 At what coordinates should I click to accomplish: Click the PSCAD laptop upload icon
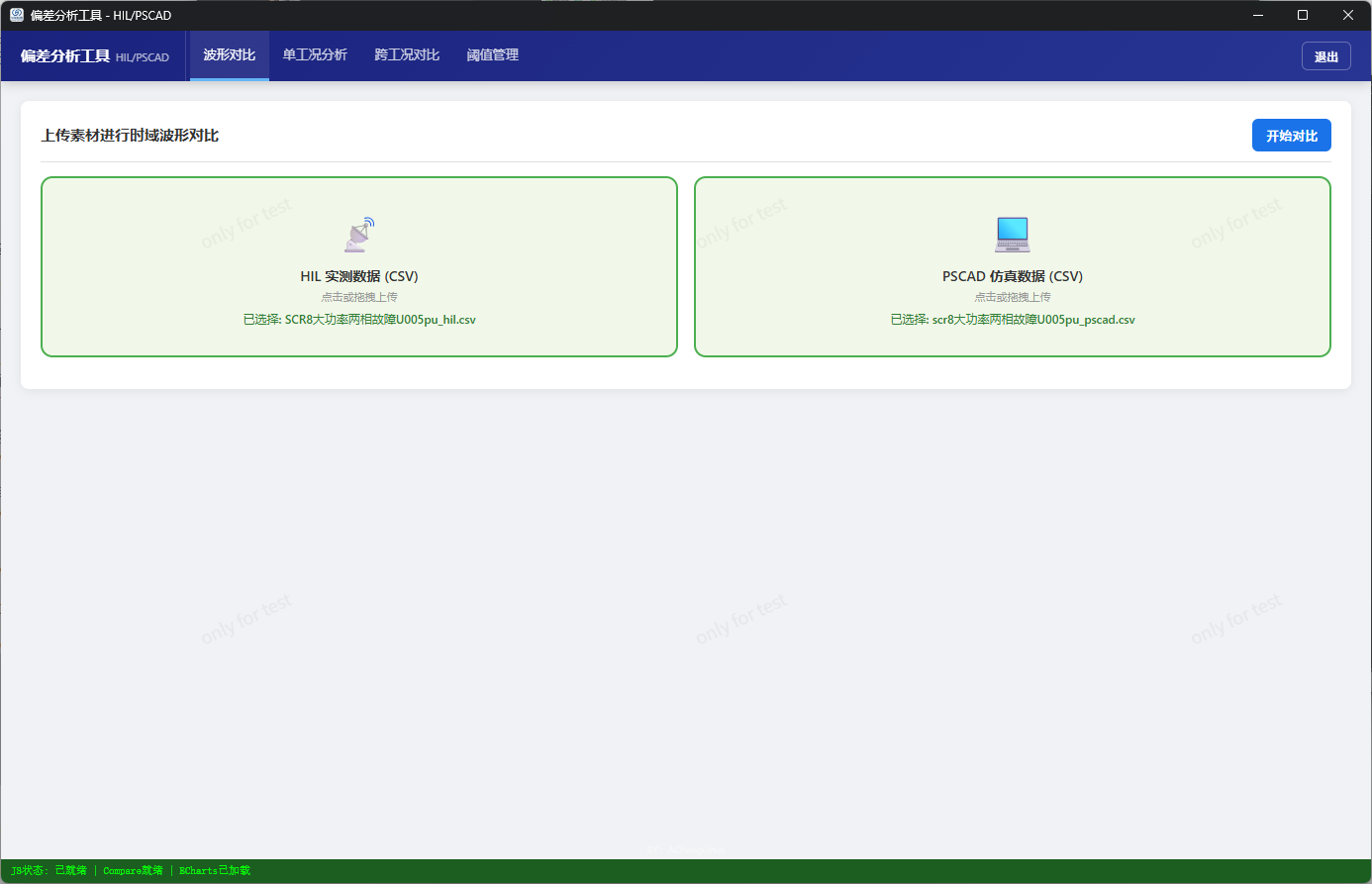coord(1013,235)
